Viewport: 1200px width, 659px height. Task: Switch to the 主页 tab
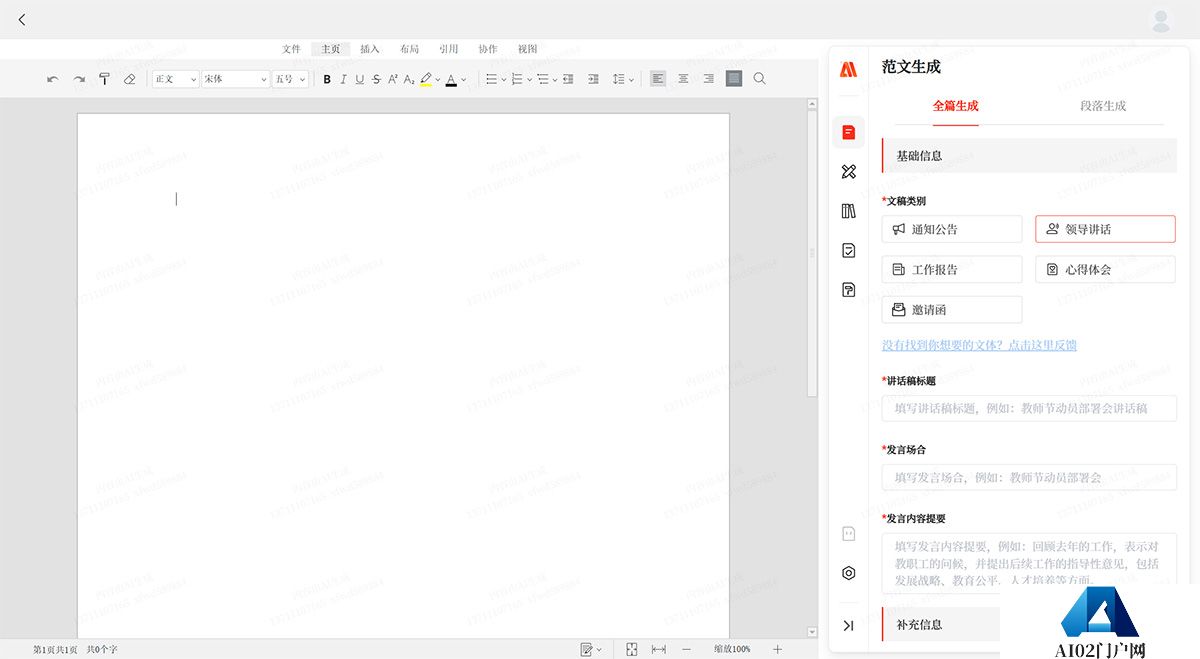point(330,49)
